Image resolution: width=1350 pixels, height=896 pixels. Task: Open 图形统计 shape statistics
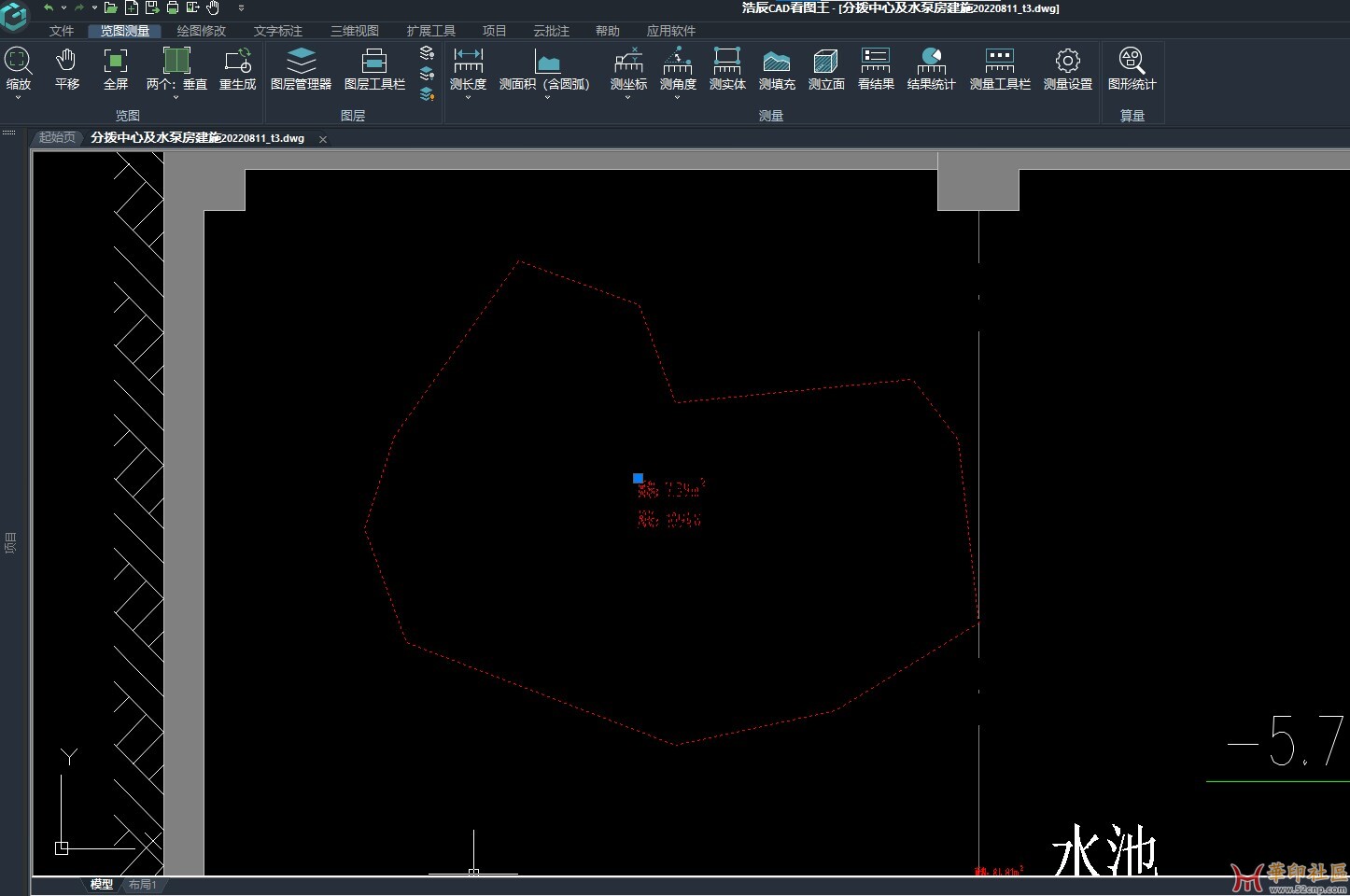point(1132,69)
